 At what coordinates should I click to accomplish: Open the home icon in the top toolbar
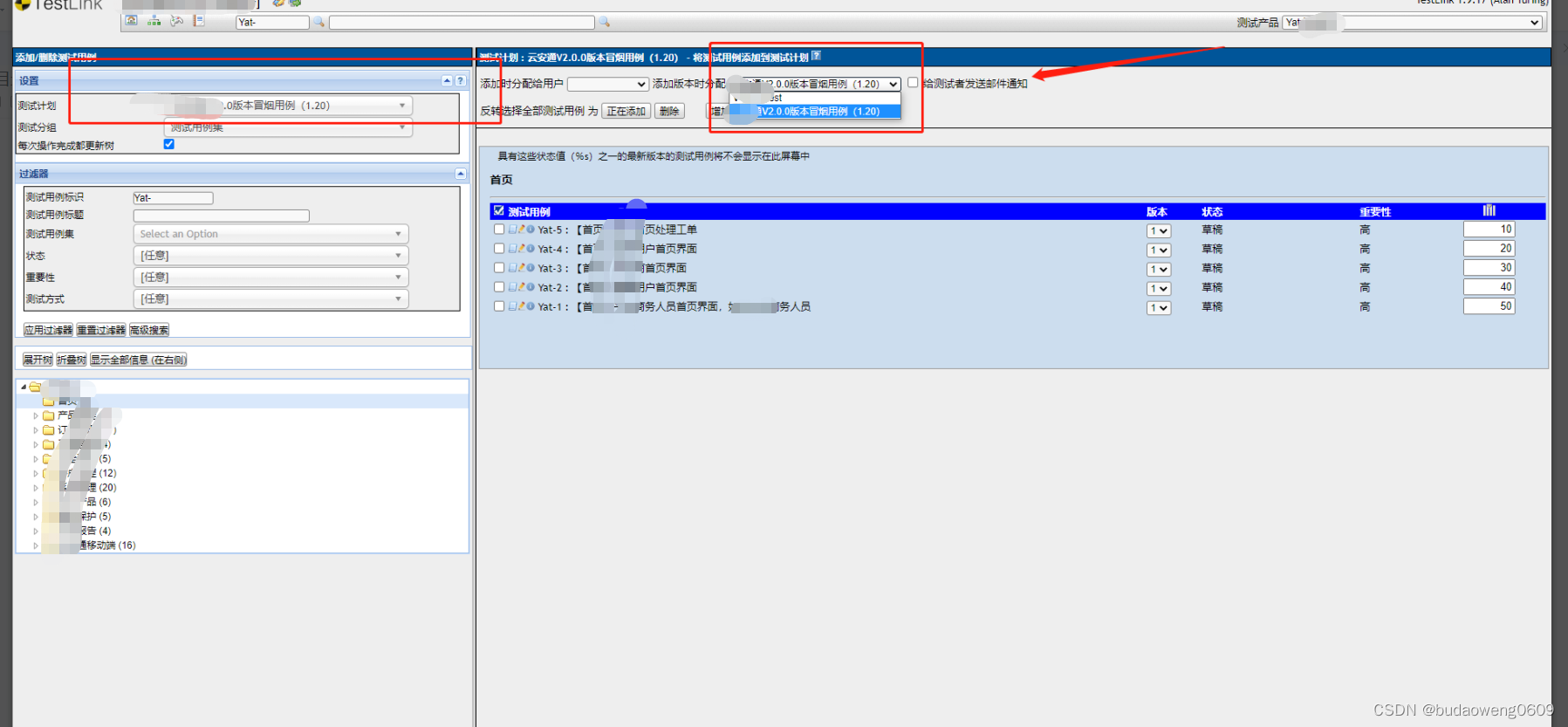[x=131, y=21]
